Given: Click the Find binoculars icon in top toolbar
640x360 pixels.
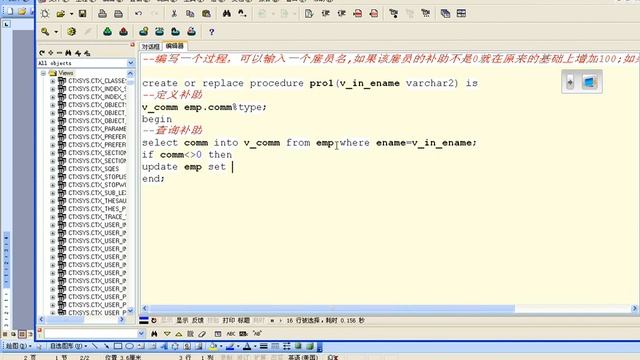Looking at the screenshot, I should pos(227,14).
